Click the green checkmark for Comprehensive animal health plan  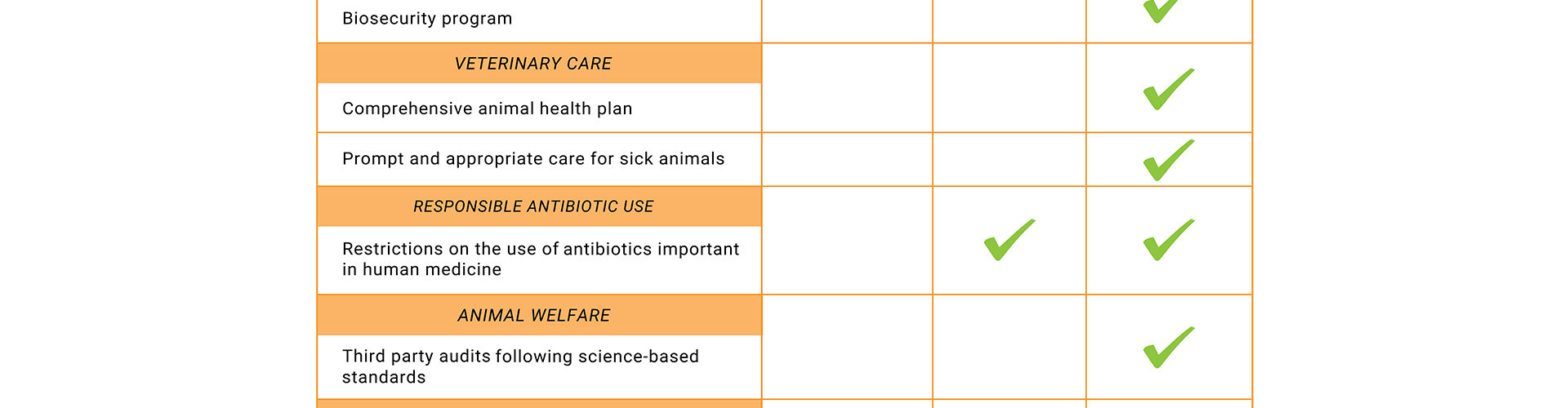coord(1168,90)
